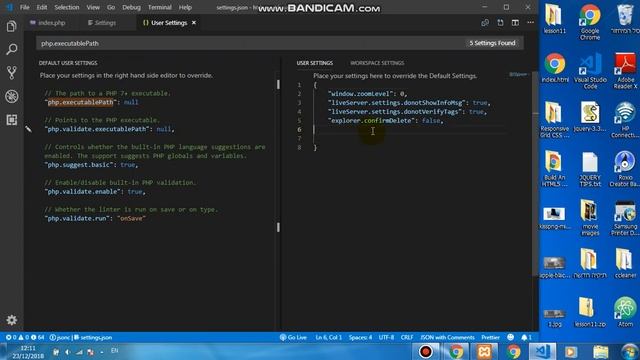
Task: Click the volume icon in the system tray
Action: point(67,352)
